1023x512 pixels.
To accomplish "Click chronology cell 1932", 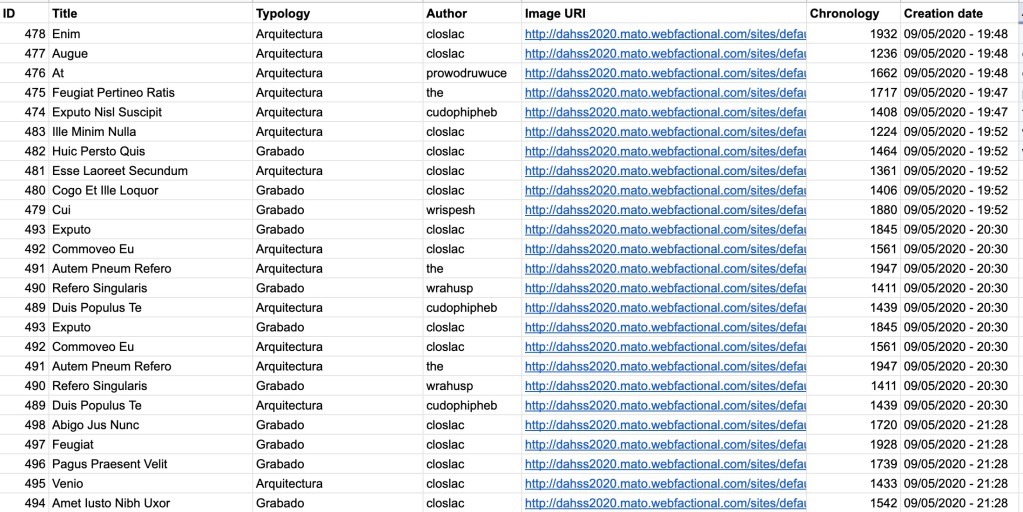I will [853, 34].
